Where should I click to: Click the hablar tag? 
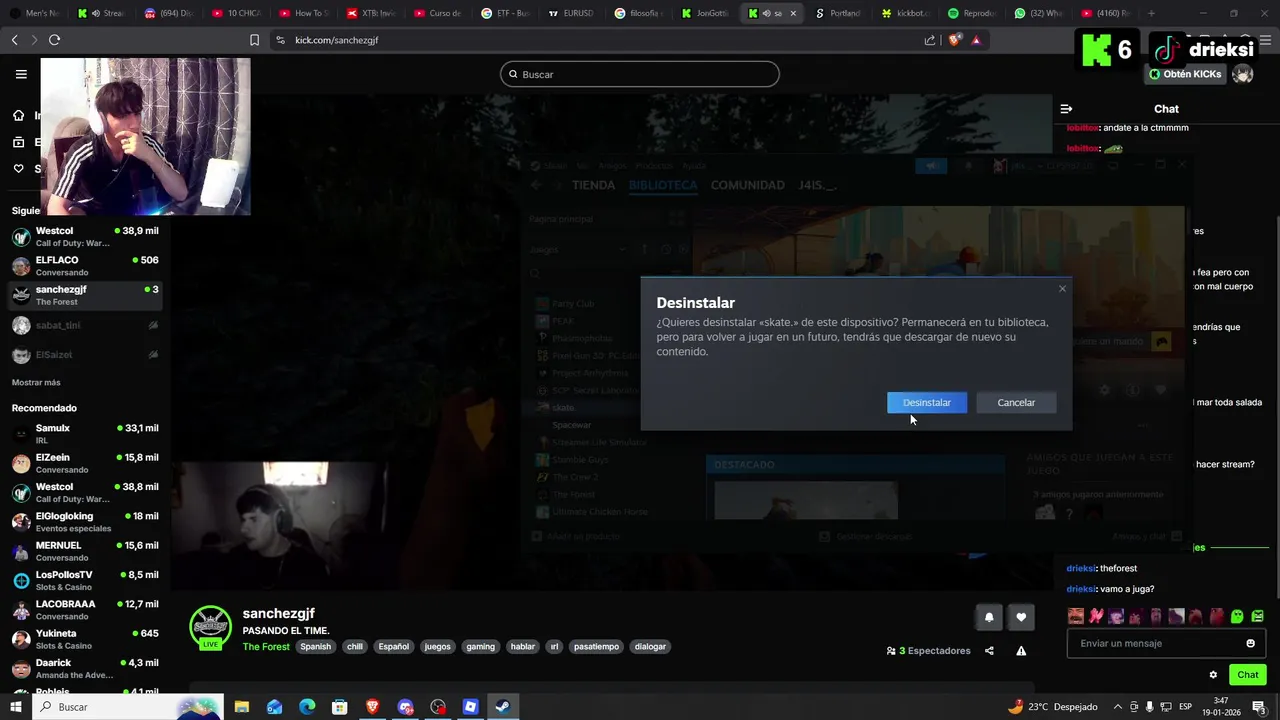coord(523,647)
